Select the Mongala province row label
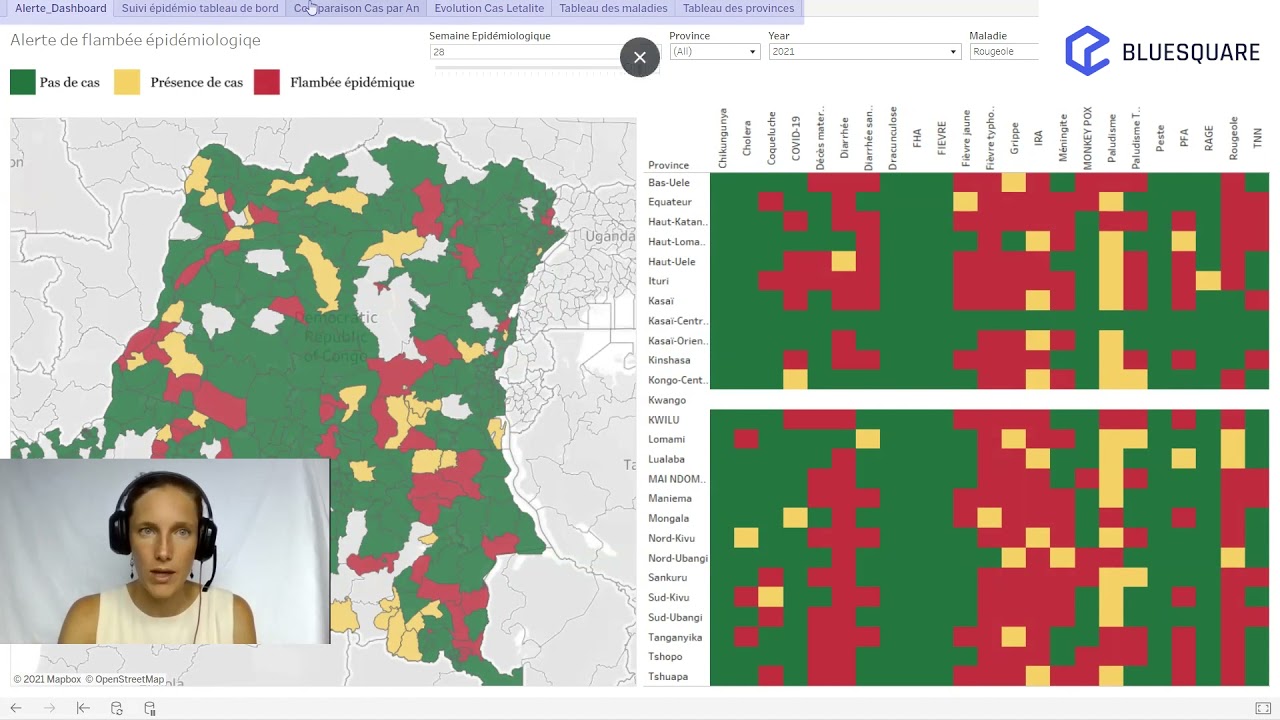This screenshot has width=1280, height=720. click(669, 518)
